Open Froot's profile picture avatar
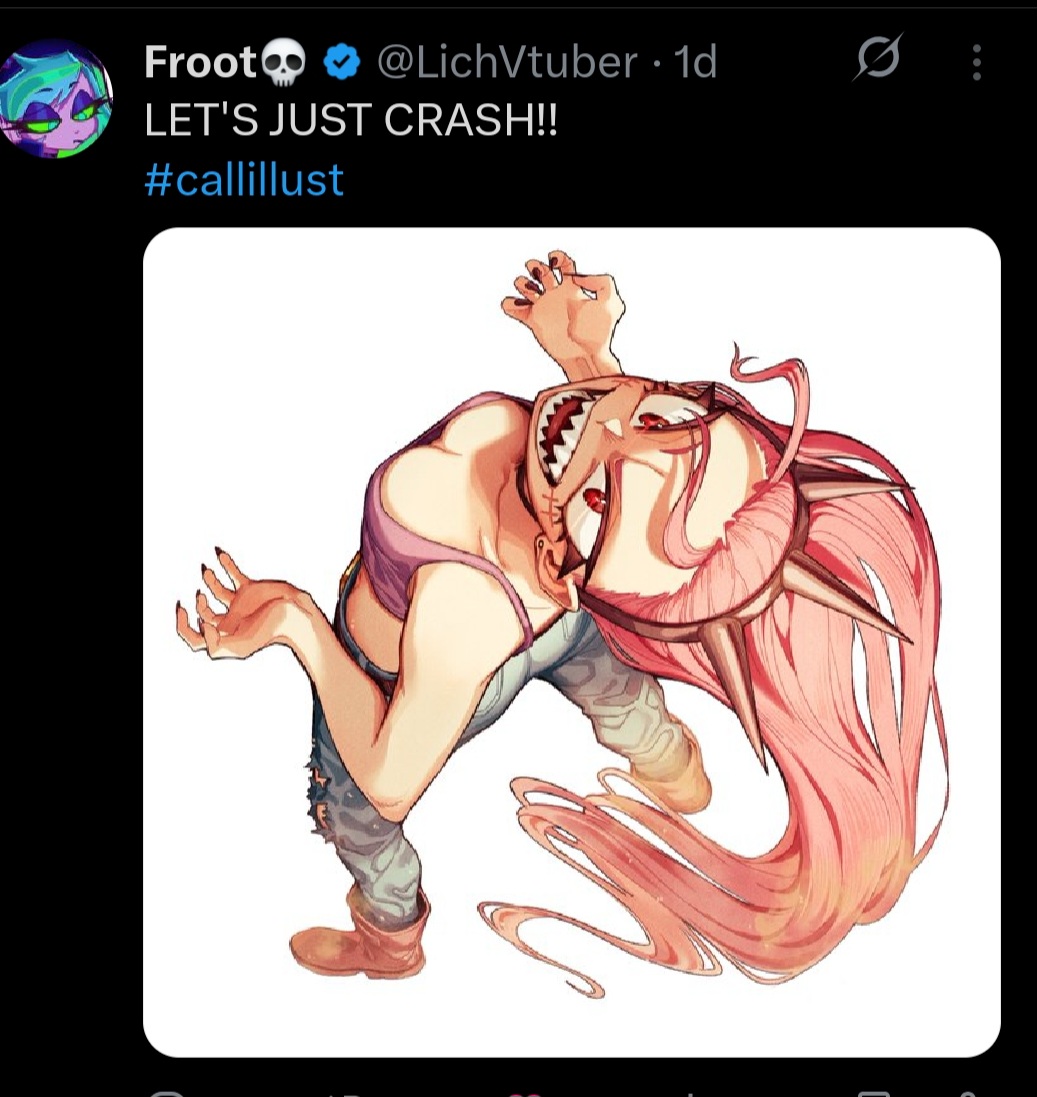This screenshot has height=1097, width=1037. pos(56,99)
